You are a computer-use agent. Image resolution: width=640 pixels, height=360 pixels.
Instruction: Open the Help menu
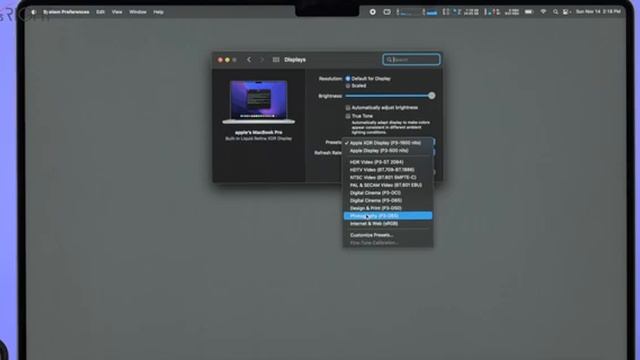(158, 12)
